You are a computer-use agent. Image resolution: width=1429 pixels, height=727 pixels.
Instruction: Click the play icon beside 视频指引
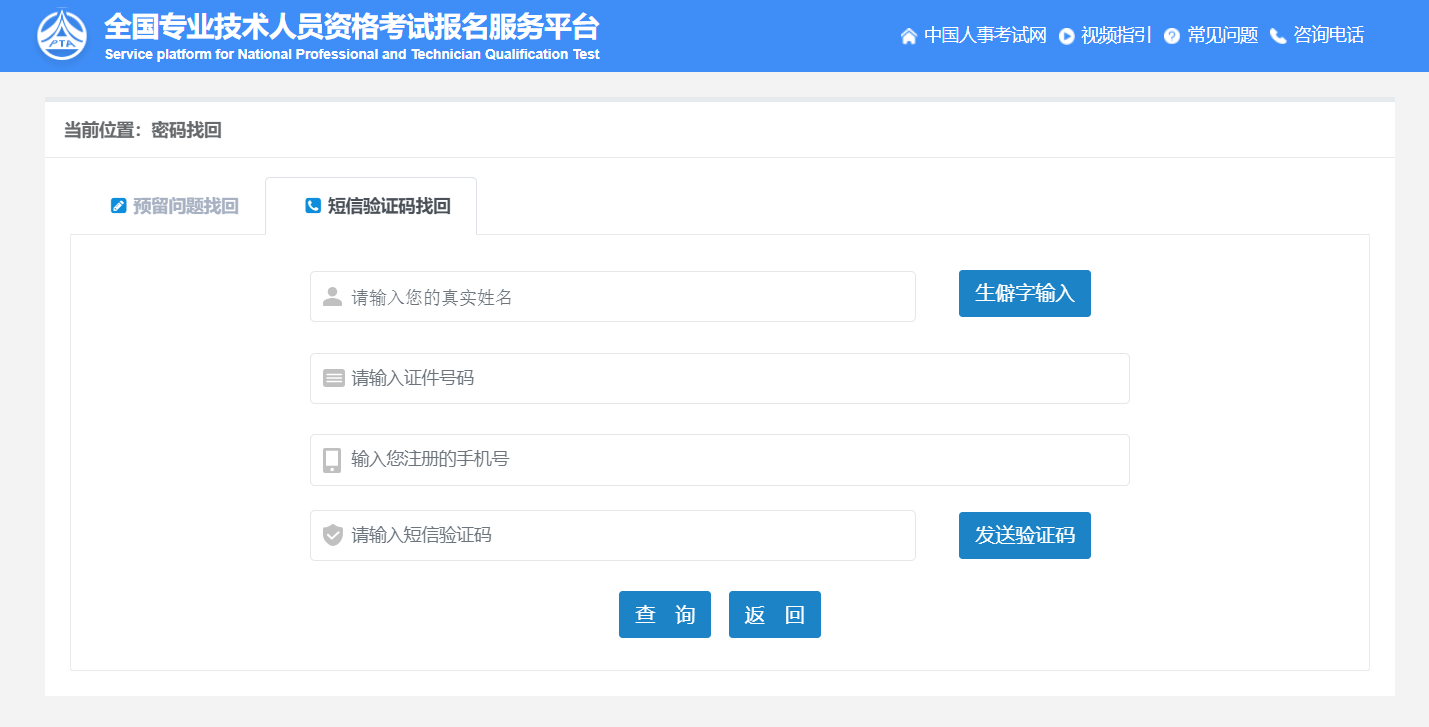coord(1066,36)
